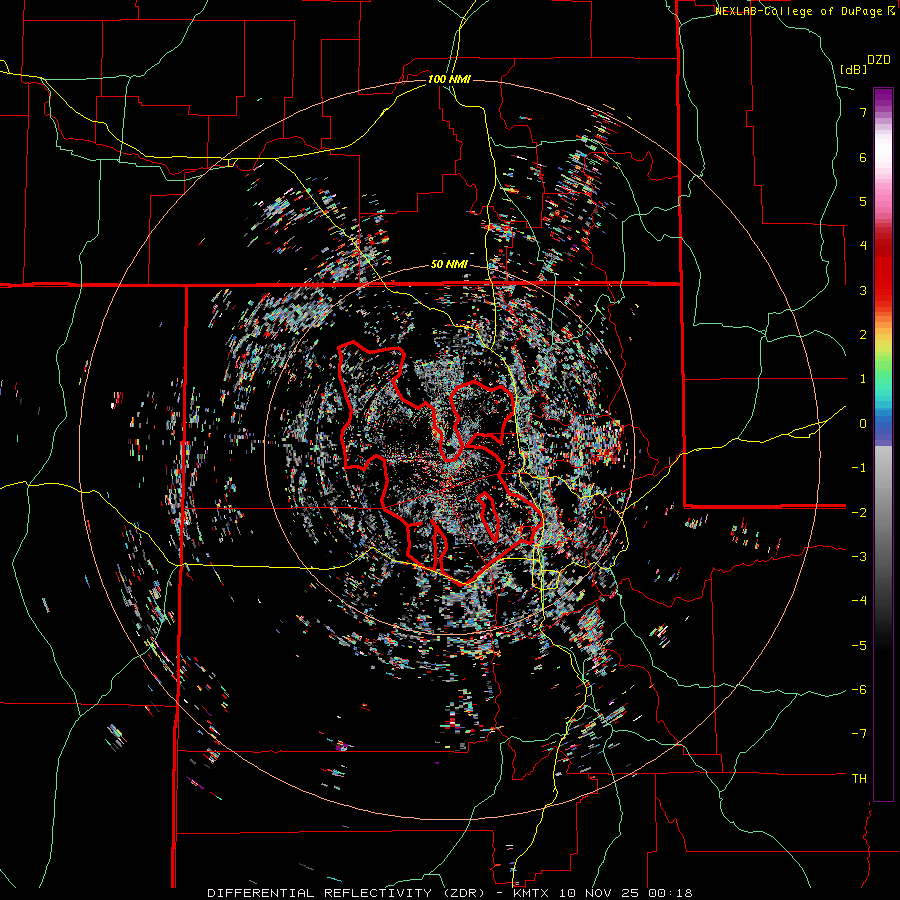Click the -6 value on the legend
This screenshot has width=900, height=900.
(x=859, y=690)
